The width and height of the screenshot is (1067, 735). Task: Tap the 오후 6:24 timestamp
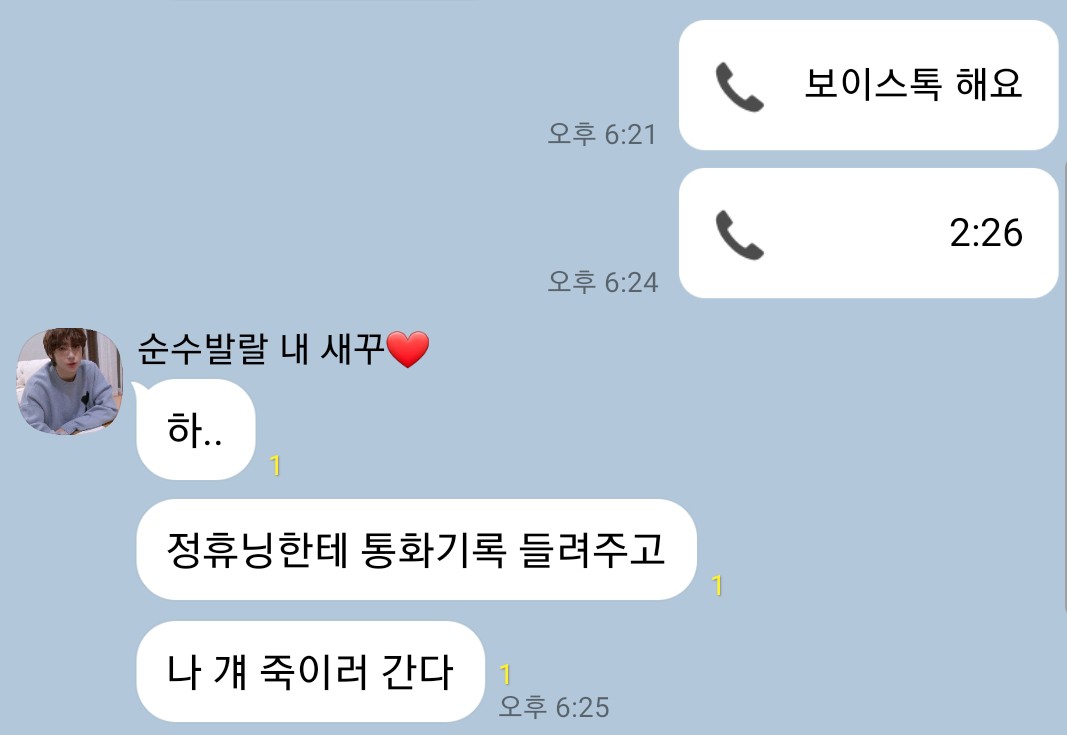point(603,282)
